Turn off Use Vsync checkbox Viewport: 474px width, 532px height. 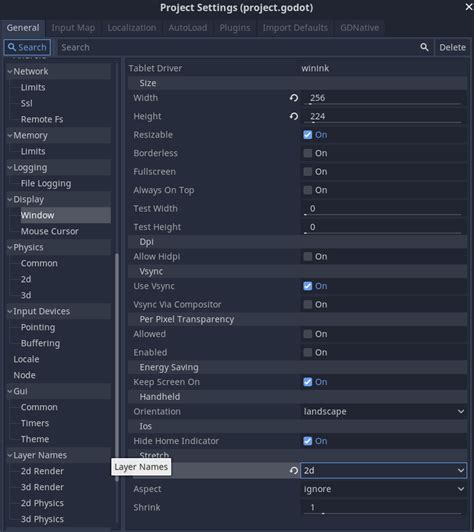click(x=308, y=286)
